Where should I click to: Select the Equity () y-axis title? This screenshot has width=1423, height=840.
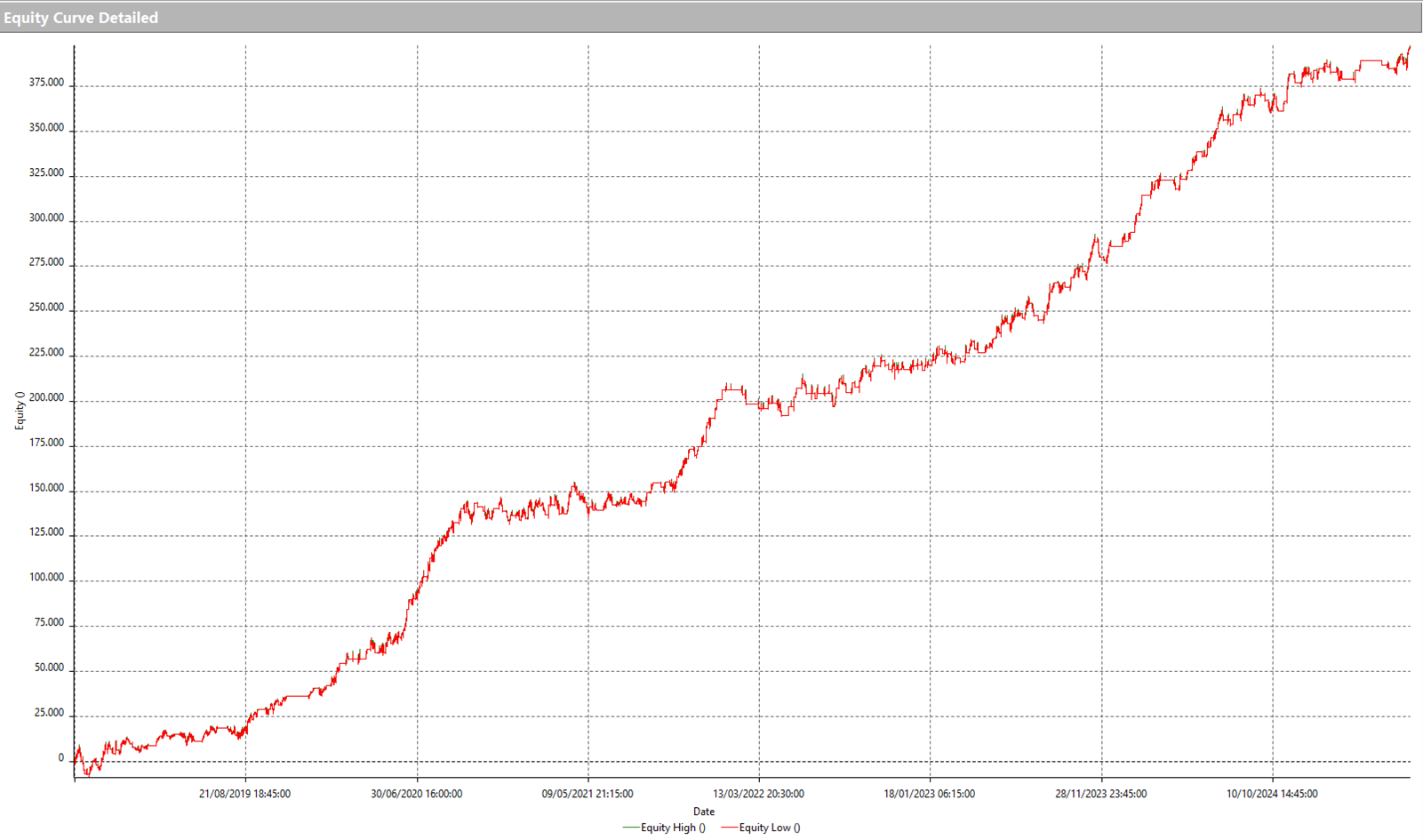(x=20, y=411)
